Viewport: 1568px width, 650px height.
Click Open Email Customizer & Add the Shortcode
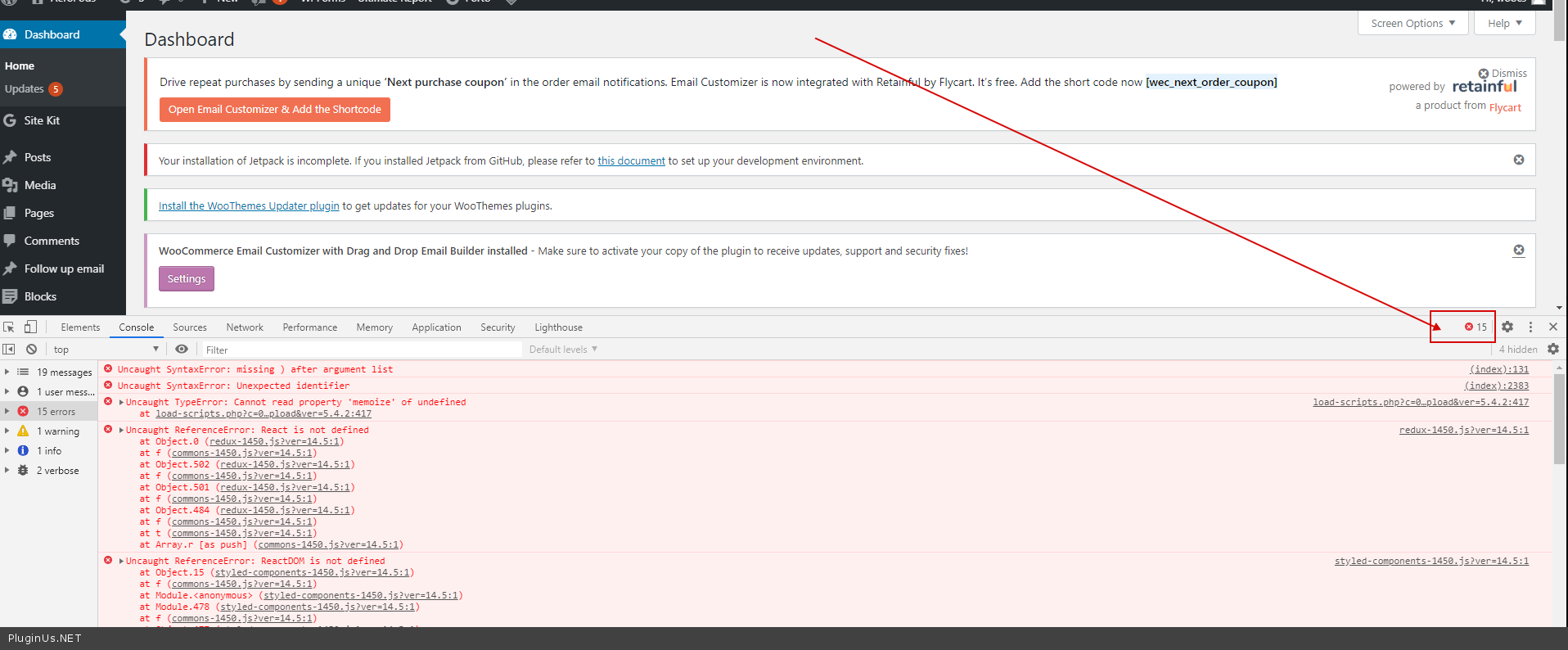(x=274, y=110)
